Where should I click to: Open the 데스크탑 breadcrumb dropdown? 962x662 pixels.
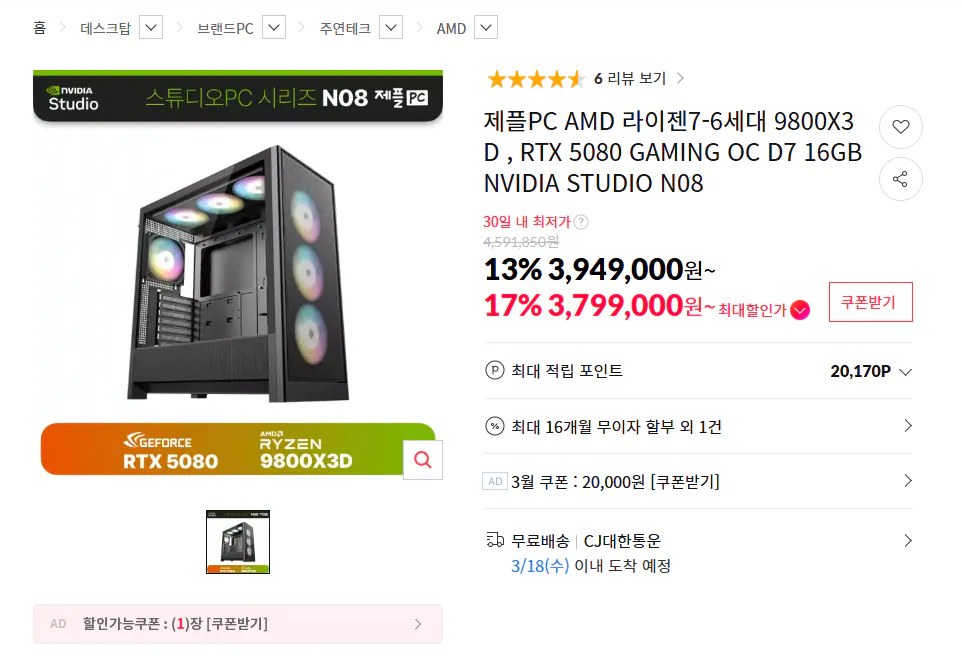coord(150,27)
